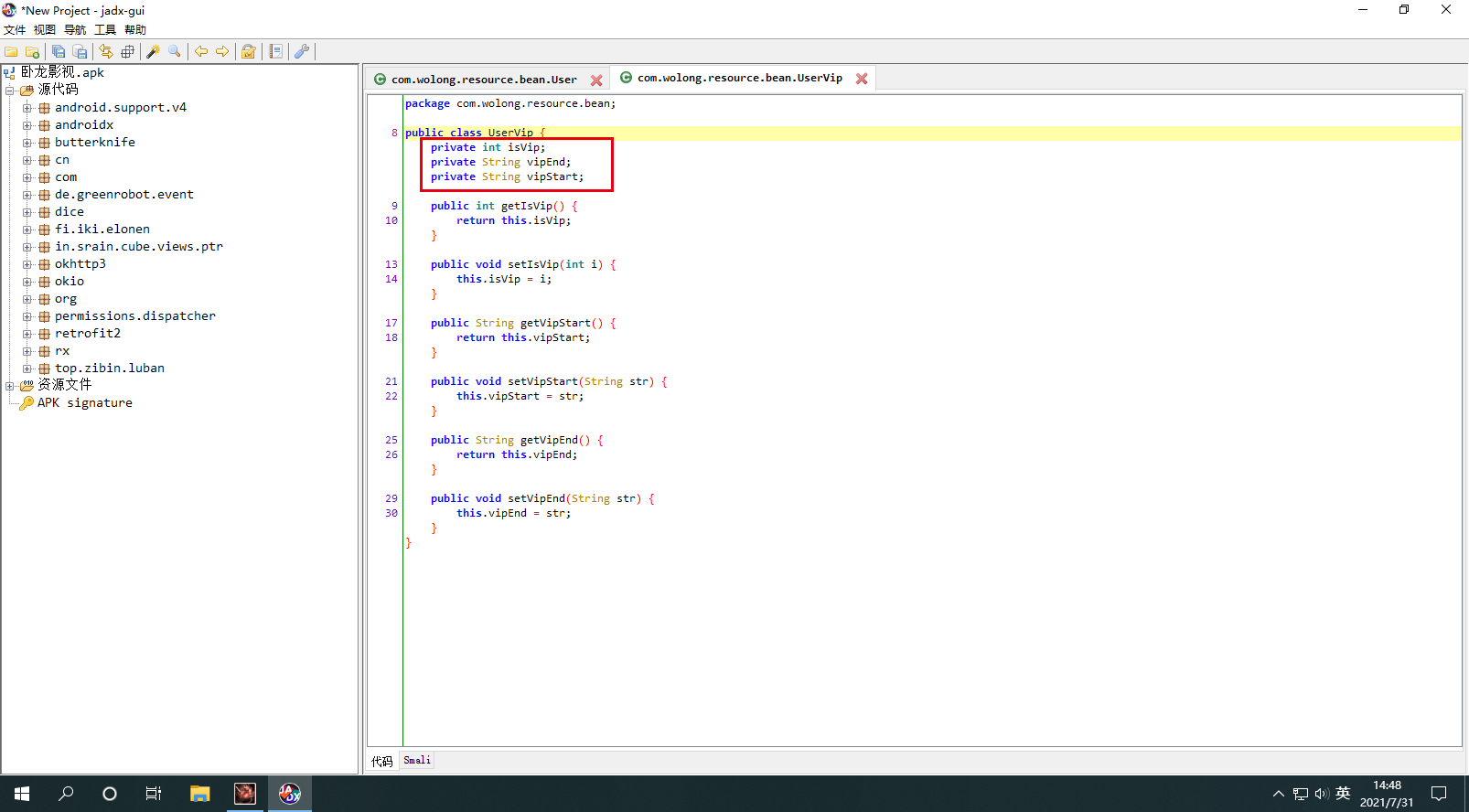Screen dimensions: 1469x812
Task: Switch to the 代码 view tab
Action: (x=382, y=761)
